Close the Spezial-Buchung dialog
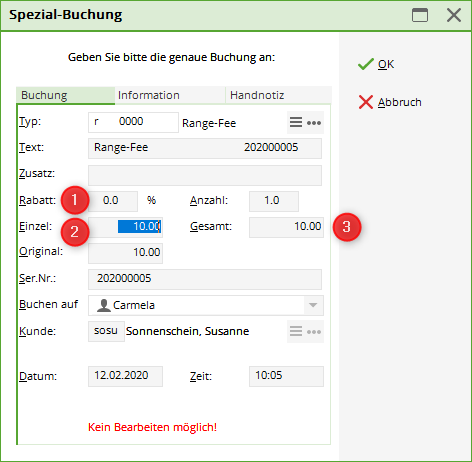 (454, 15)
